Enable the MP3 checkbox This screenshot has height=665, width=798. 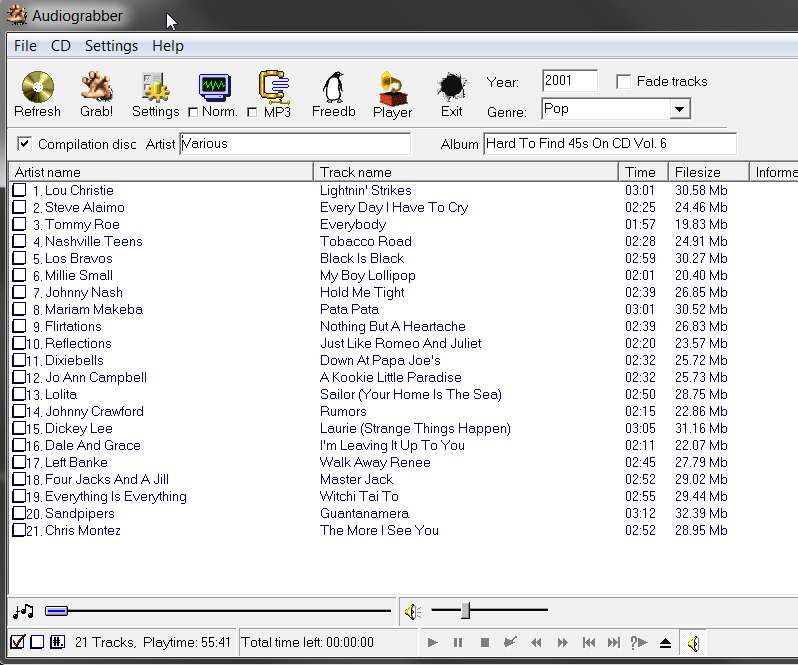[251, 112]
